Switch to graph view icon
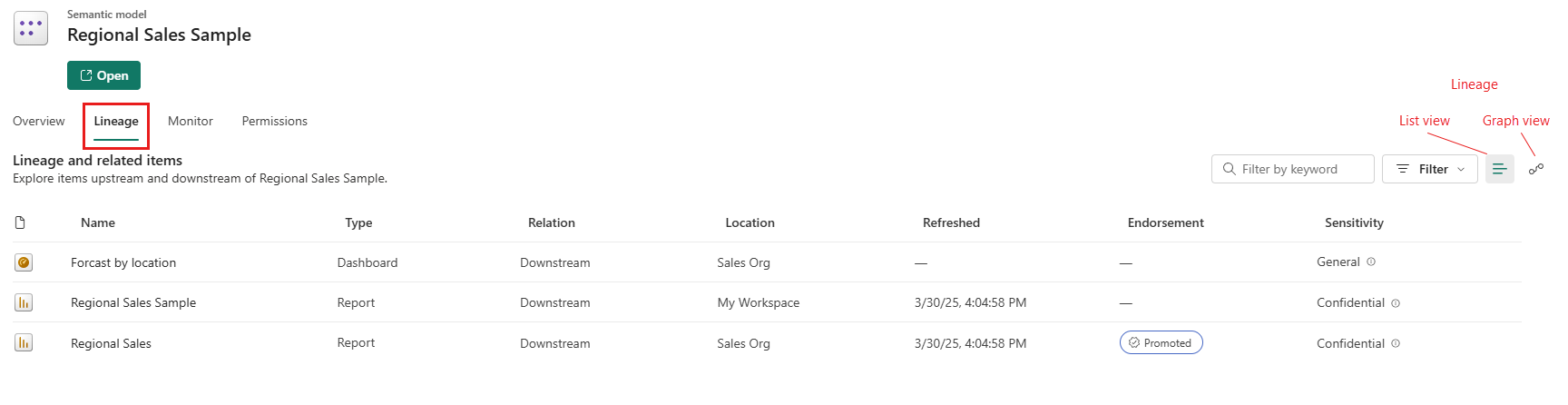The height and width of the screenshot is (405, 1568). (1535, 169)
